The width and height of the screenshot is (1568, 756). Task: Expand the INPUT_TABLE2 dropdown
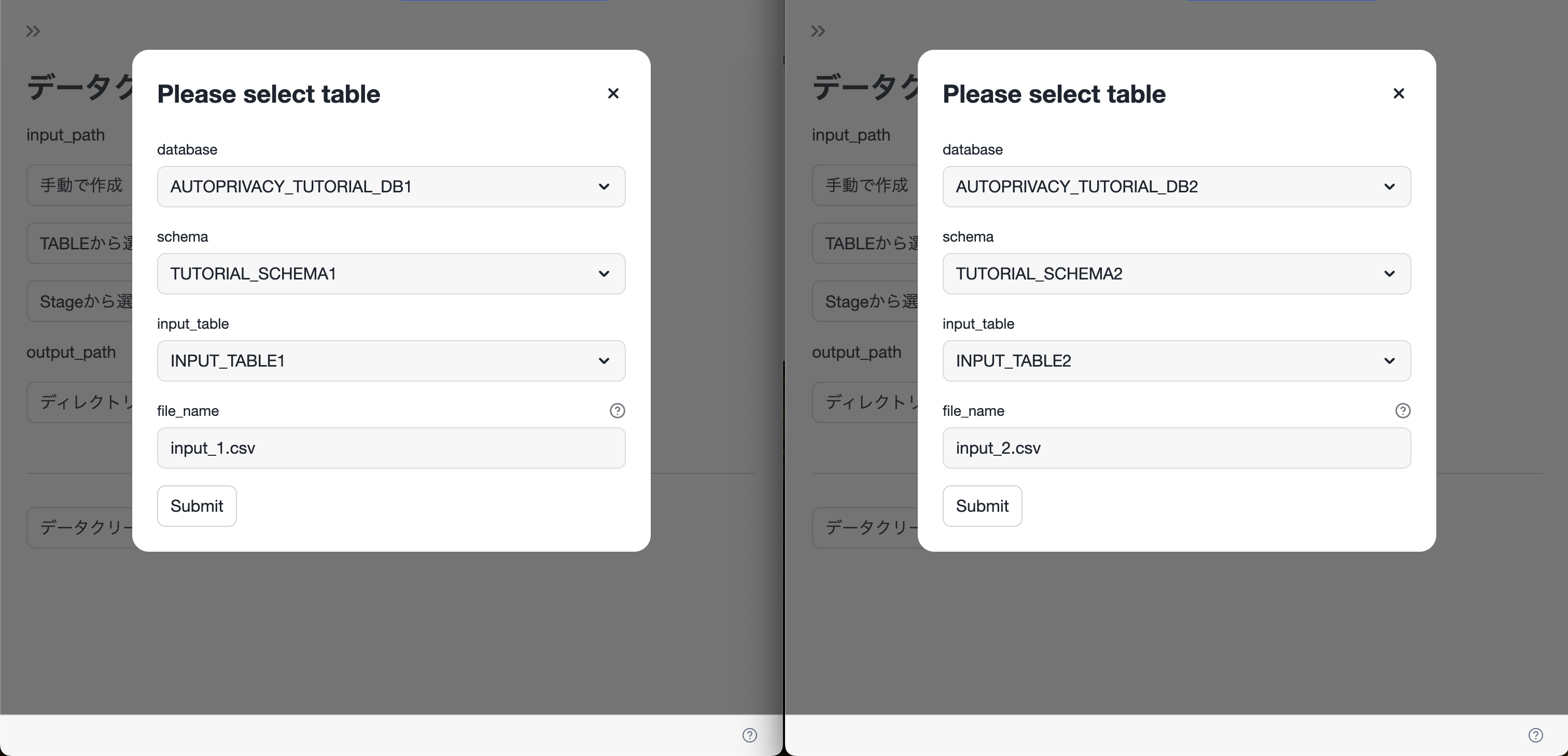pyautogui.click(x=1176, y=361)
